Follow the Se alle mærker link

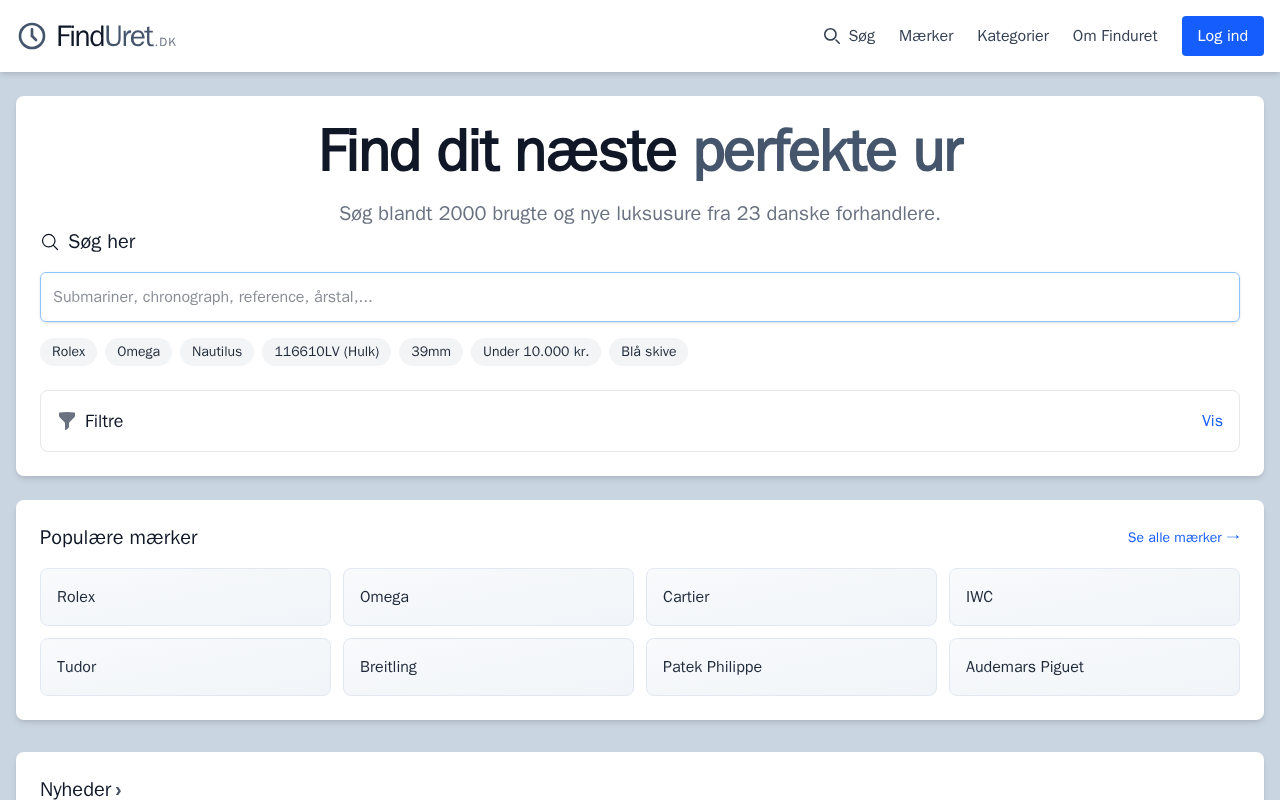coord(1183,537)
